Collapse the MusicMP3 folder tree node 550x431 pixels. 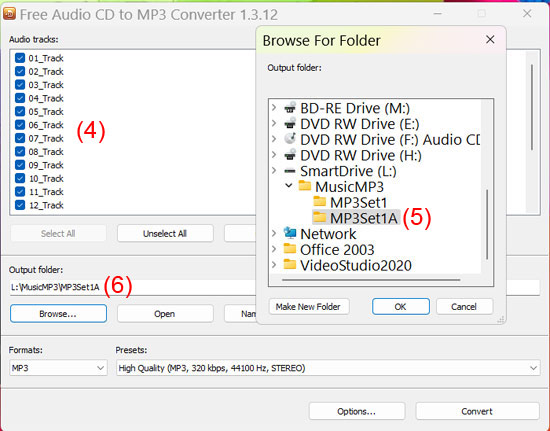[289, 186]
